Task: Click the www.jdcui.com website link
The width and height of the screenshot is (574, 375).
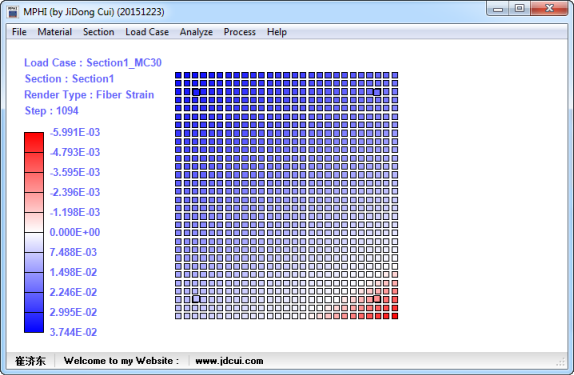Action: pos(229,361)
